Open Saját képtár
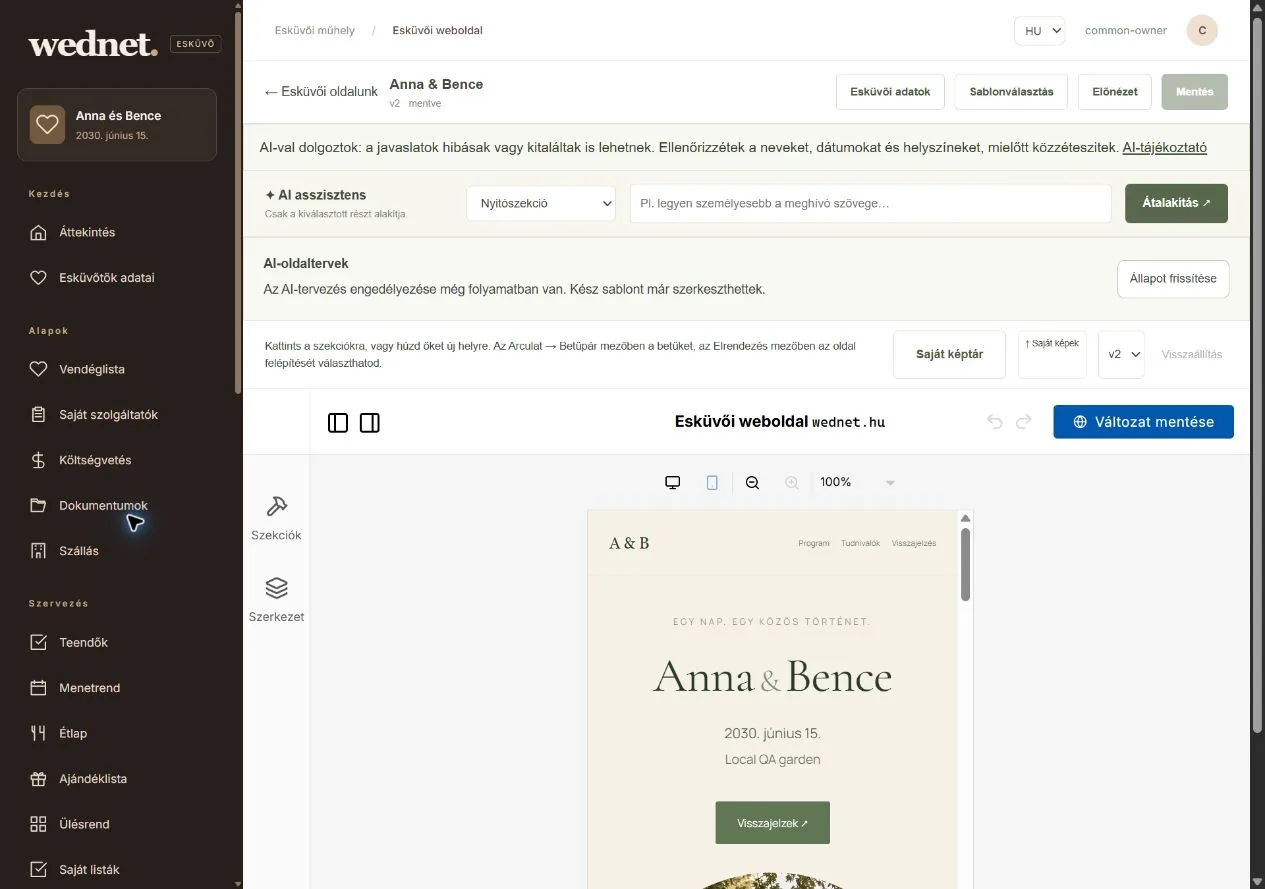This screenshot has width=1265, height=889. coord(949,355)
